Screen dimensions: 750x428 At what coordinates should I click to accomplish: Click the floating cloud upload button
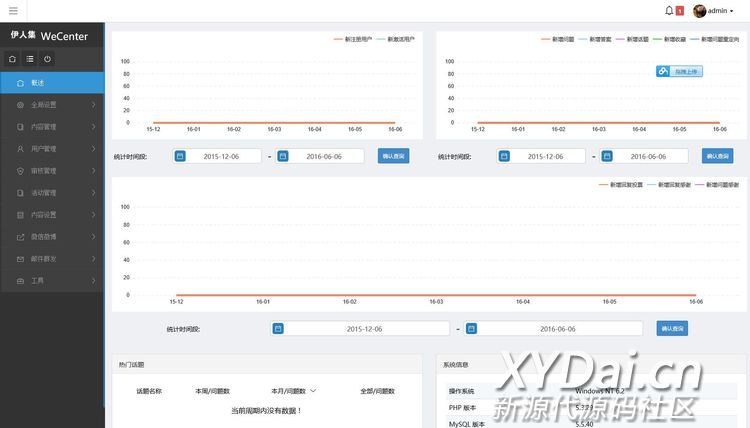click(x=679, y=71)
